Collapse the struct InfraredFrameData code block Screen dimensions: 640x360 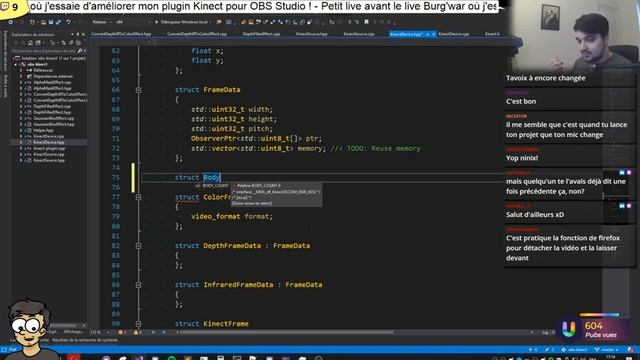pos(138,285)
